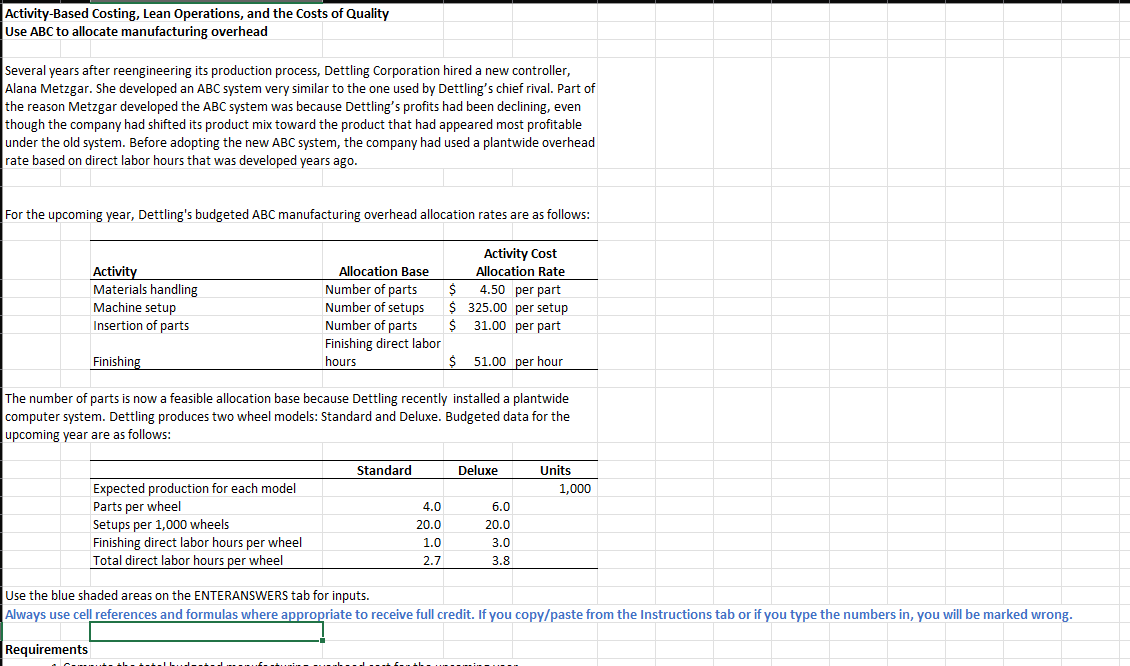Select the 'For the upcoming year' sentence cell
The width and height of the screenshot is (1130, 666).
tap(297, 215)
